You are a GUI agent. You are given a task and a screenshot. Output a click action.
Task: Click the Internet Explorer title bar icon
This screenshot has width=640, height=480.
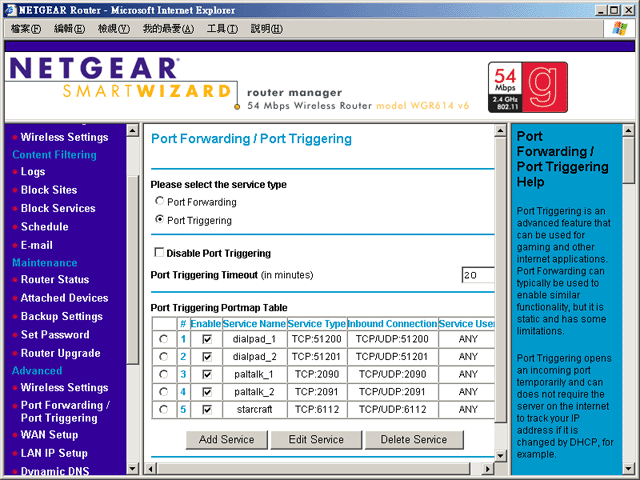coord(11,10)
